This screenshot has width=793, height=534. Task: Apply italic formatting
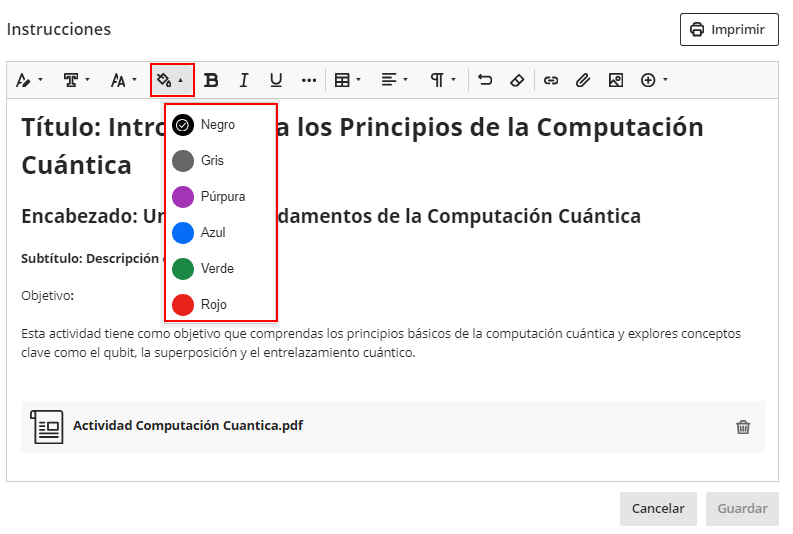pyautogui.click(x=243, y=80)
